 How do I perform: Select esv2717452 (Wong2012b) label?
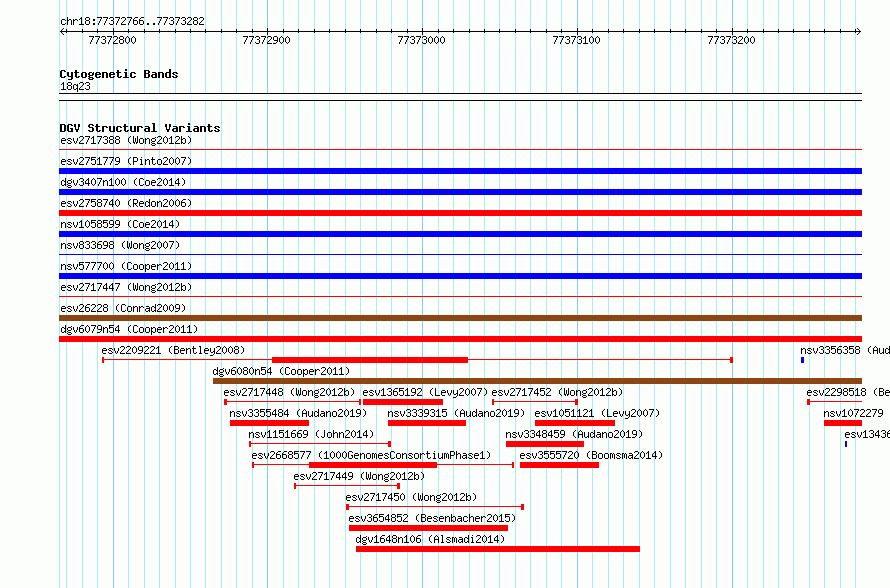point(557,392)
